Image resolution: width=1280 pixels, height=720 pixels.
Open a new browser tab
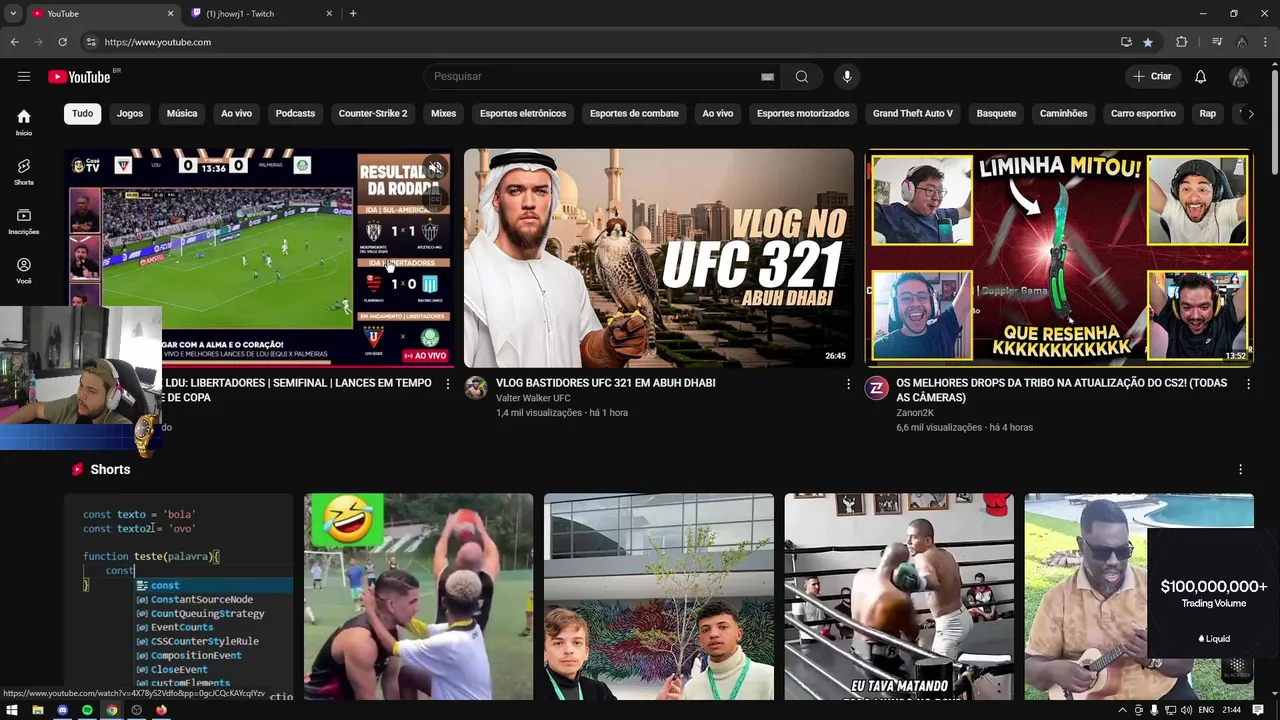pyautogui.click(x=353, y=14)
